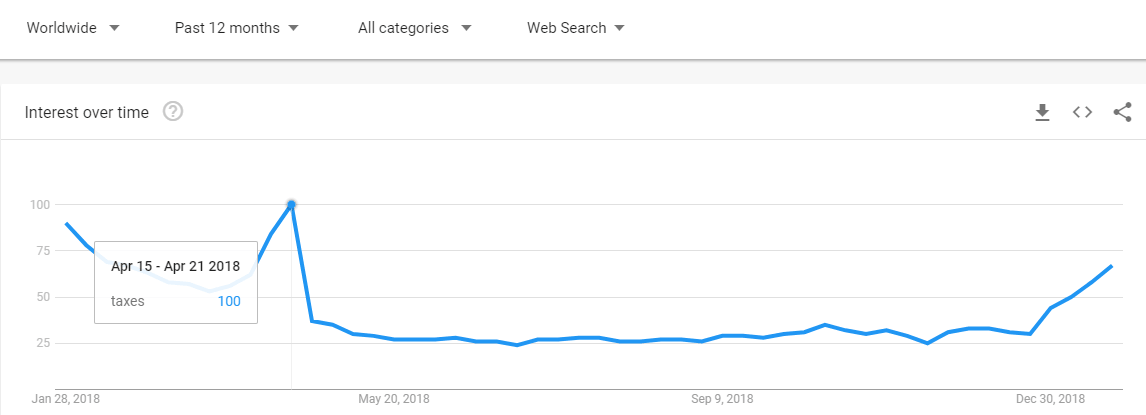The height and width of the screenshot is (415, 1146).
Task: Click the arrow beside Past 12 months
Action: click(x=293, y=28)
